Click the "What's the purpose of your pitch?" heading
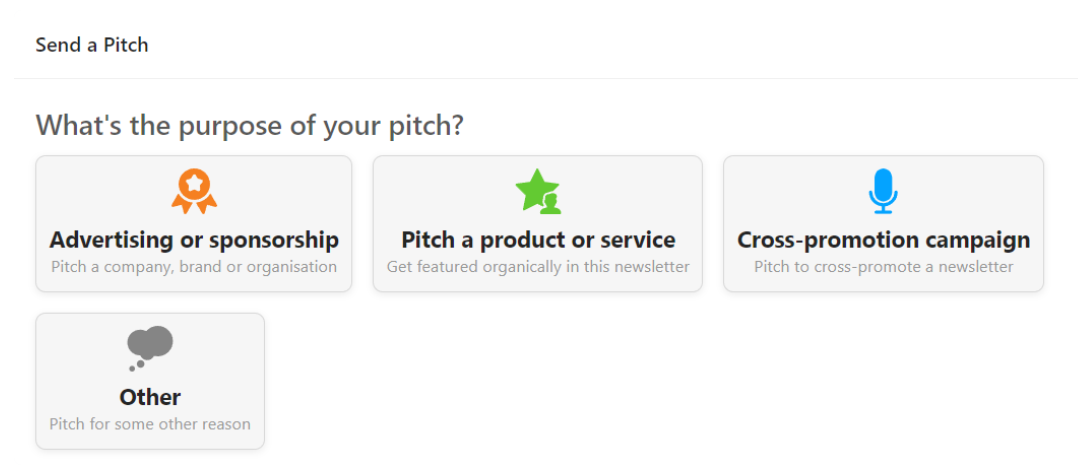The height and width of the screenshot is (474, 1078). click(250, 126)
